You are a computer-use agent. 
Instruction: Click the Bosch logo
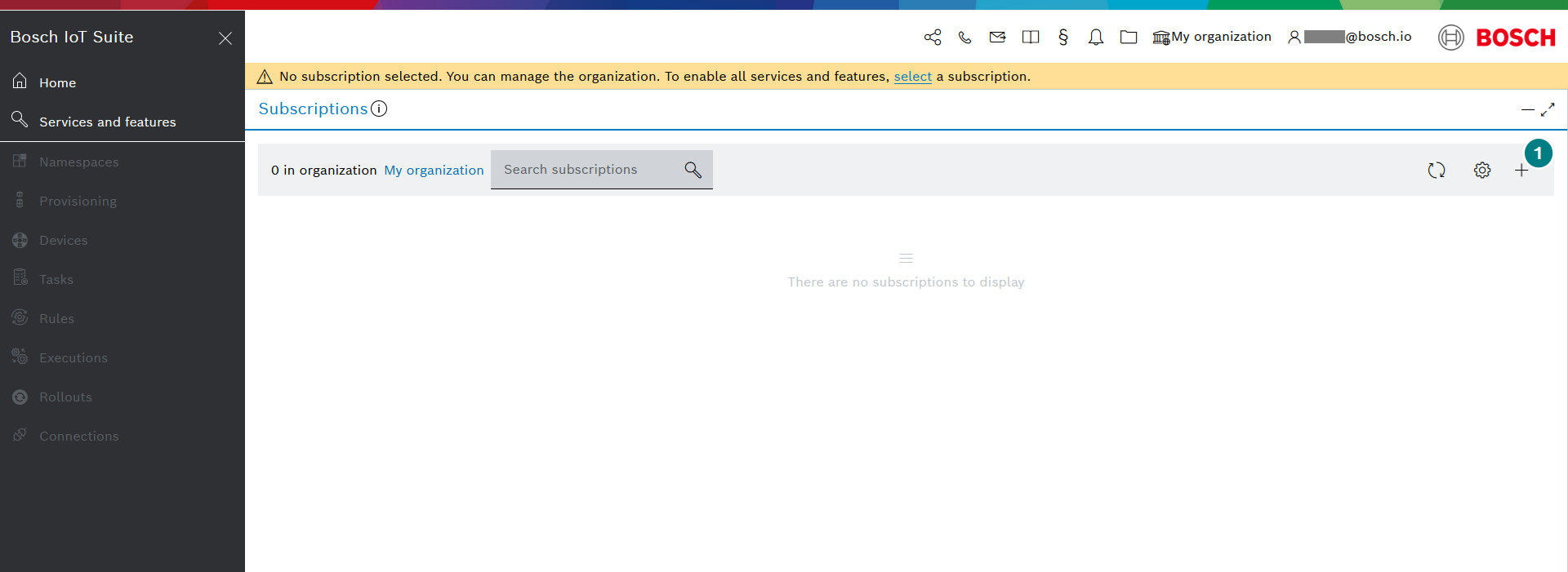tap(1497, 38)
